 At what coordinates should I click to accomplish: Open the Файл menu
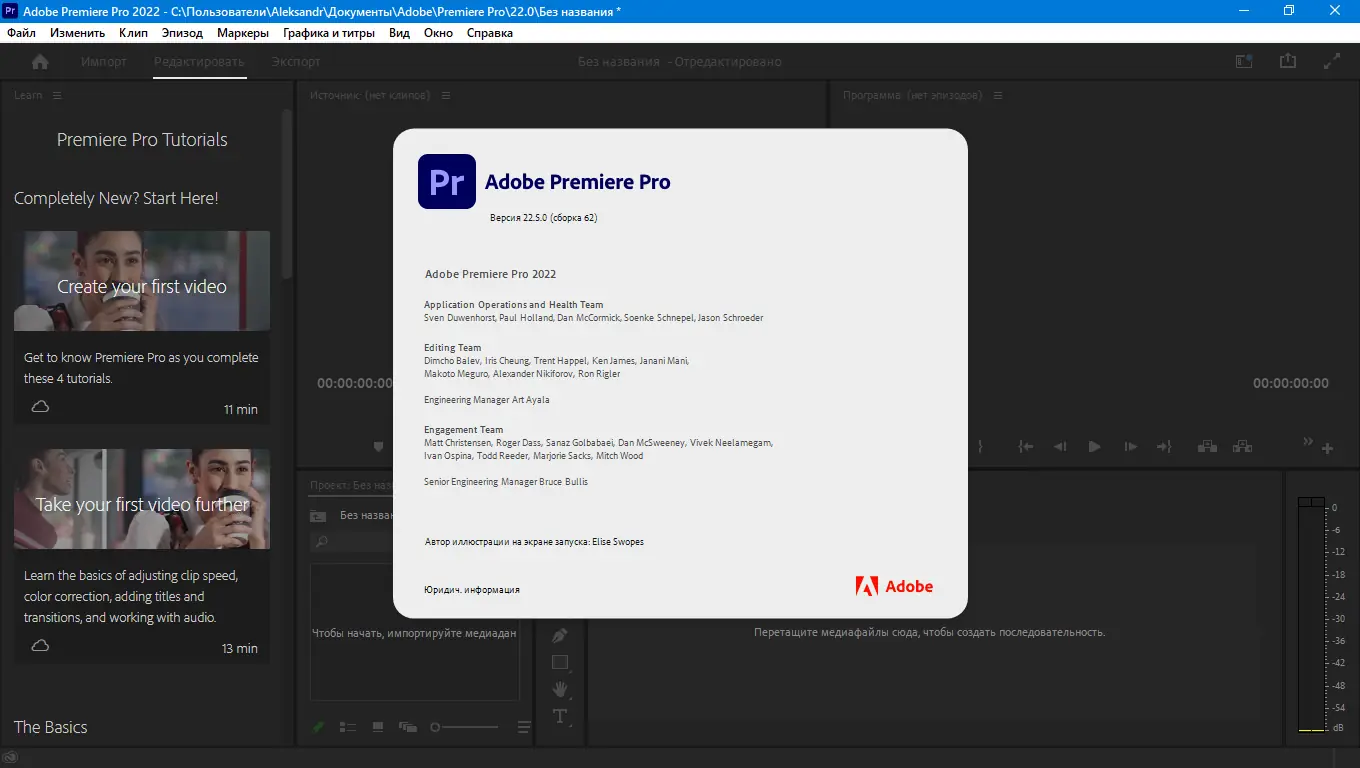(x=21, y=33)
